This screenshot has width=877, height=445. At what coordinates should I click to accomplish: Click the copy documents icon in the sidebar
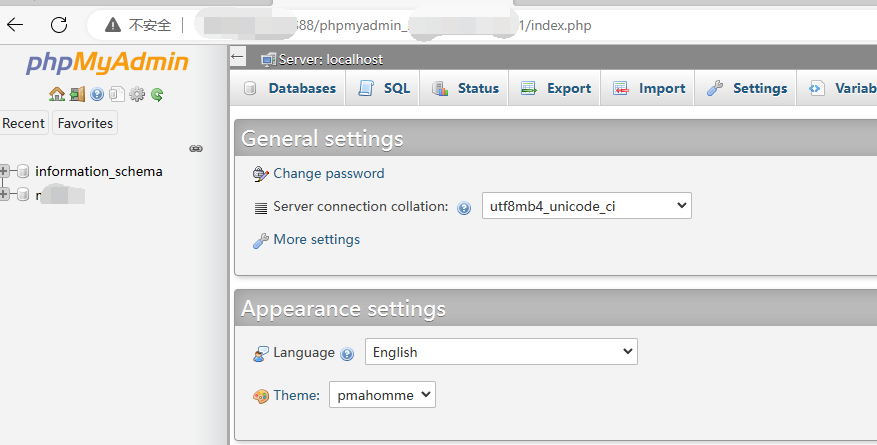[x=117, y=95]
